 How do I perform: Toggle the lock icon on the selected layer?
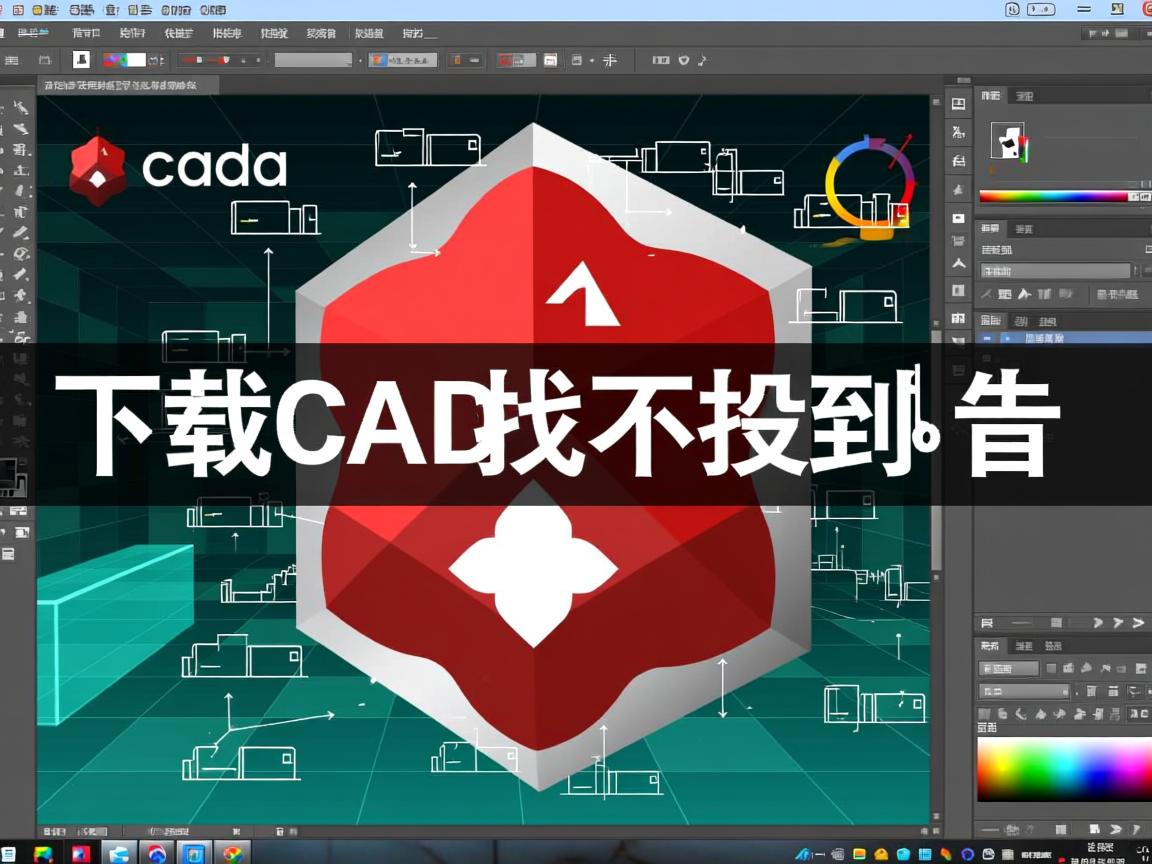click(x=1008, y=338)
